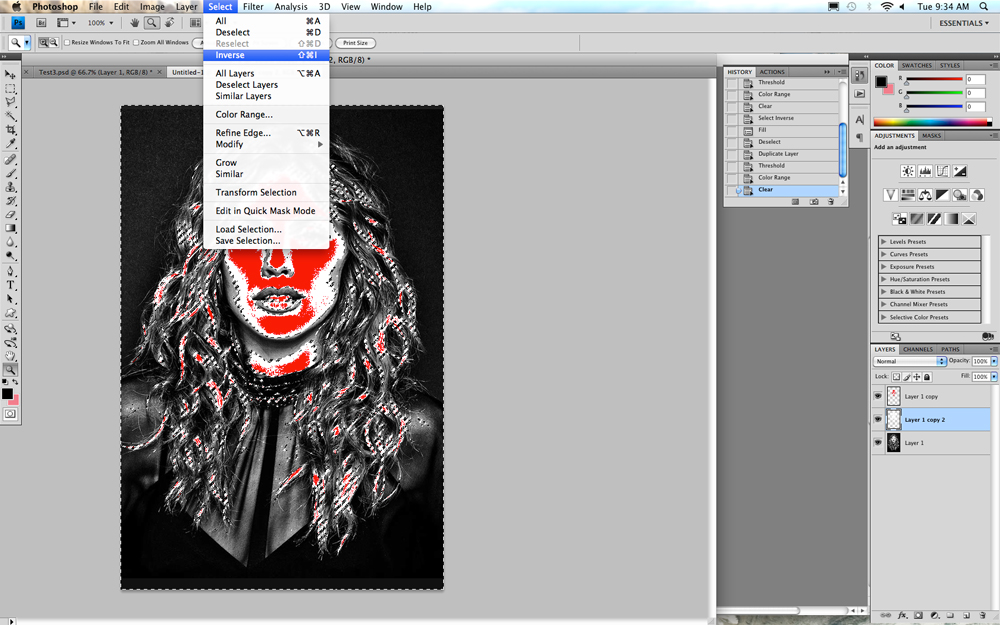Toggle lock all icon in Layers panel
The width and height of the screenshot is (1000, 625).
927,377
